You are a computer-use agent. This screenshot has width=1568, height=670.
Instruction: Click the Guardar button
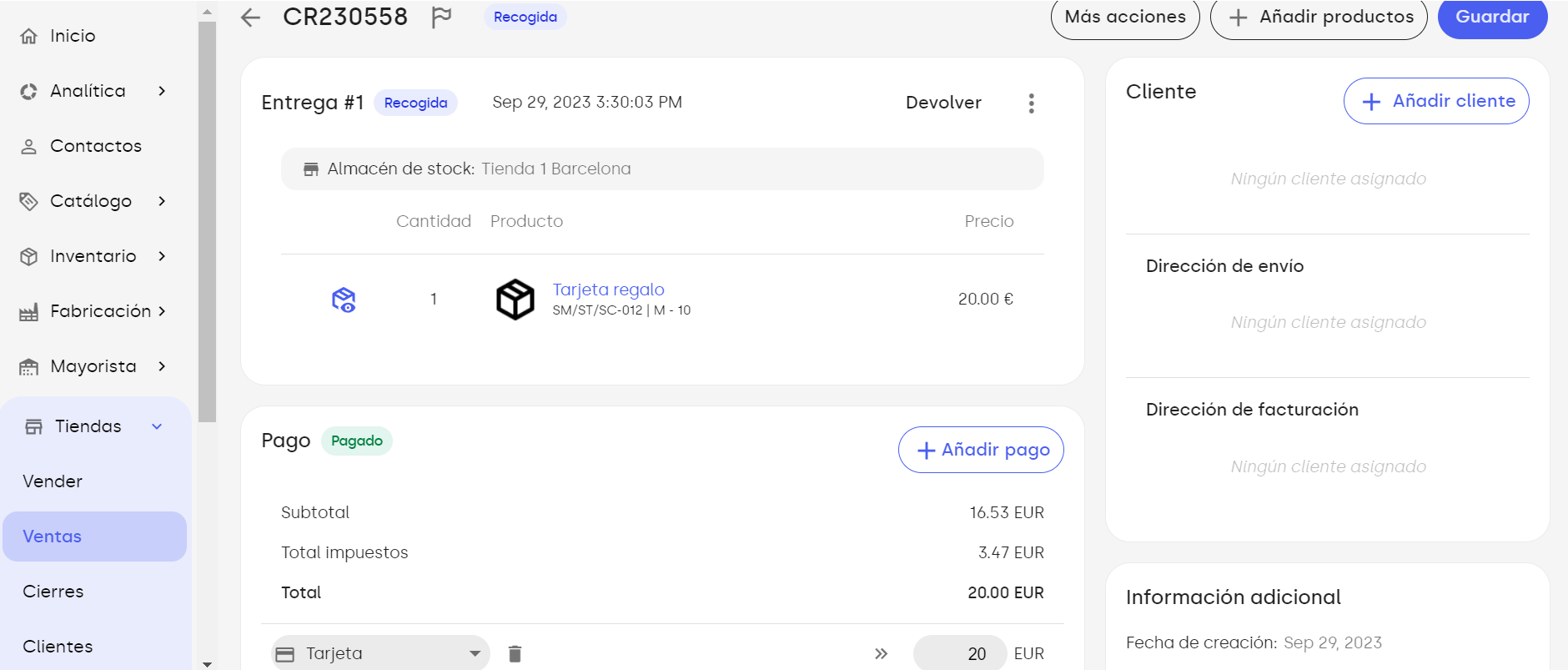(1492, 18)
